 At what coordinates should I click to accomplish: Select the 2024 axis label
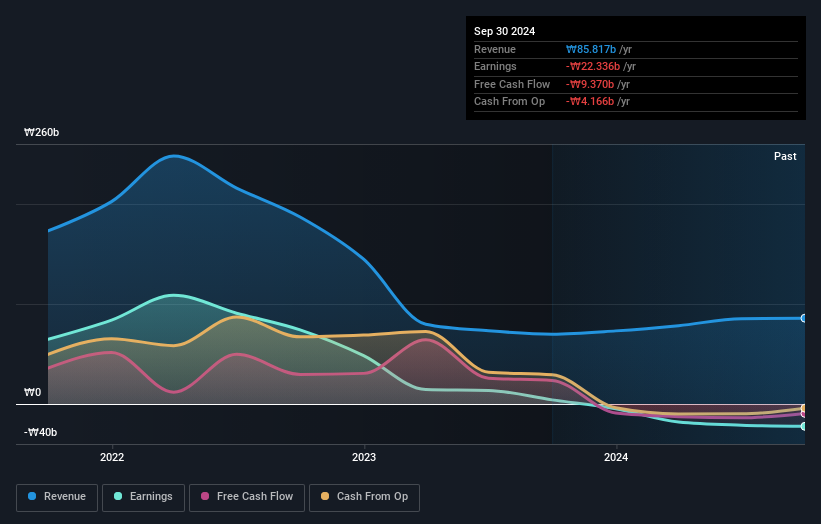click(616, 457)
